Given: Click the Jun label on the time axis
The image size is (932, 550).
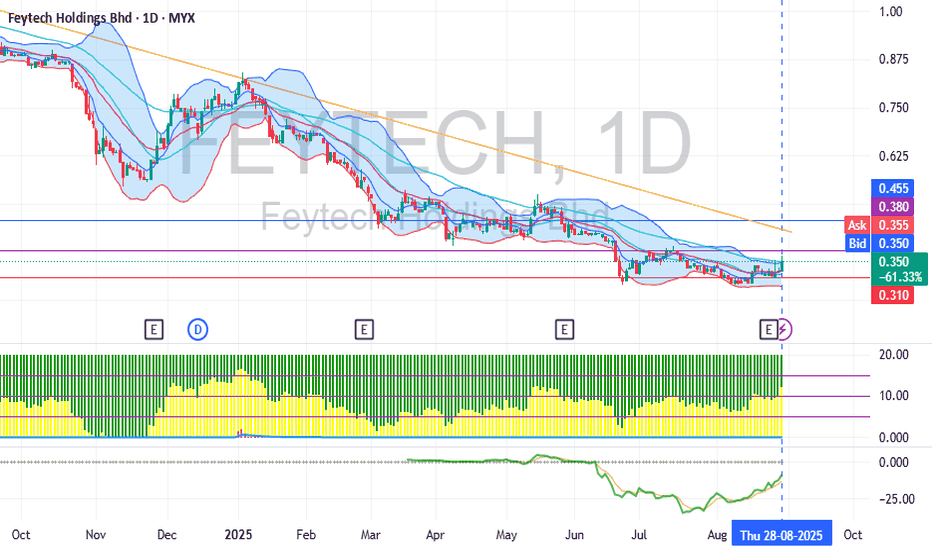Looking at the screenshot, I should tap(574, 535).
